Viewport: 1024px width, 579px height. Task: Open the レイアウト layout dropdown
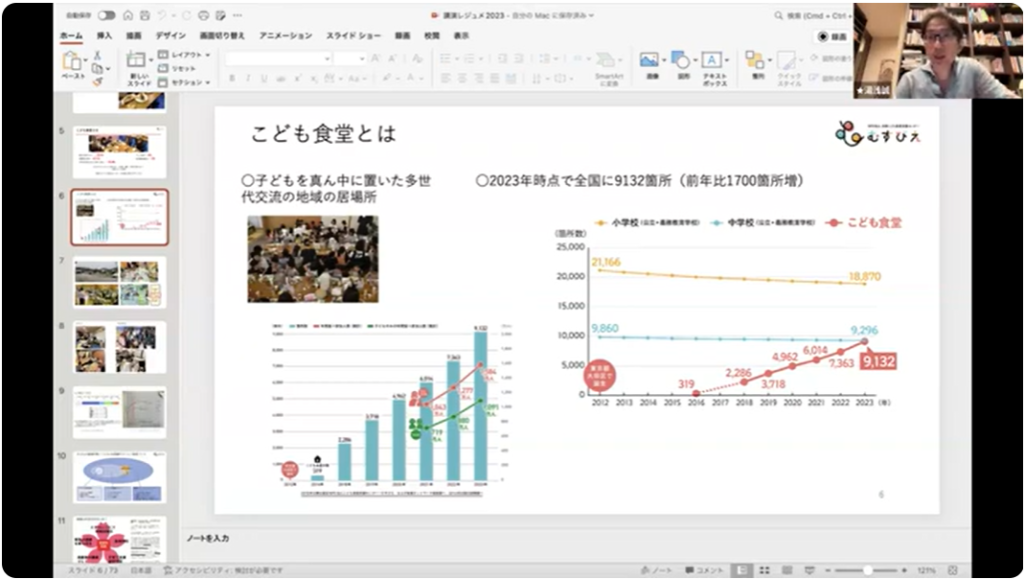coord(184,55)
